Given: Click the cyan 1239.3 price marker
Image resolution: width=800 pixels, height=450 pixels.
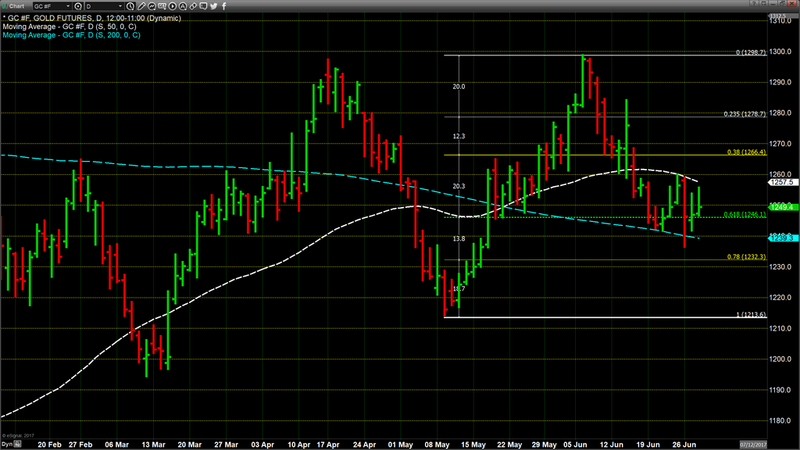Looking at the screenshot, I should 783,238.
